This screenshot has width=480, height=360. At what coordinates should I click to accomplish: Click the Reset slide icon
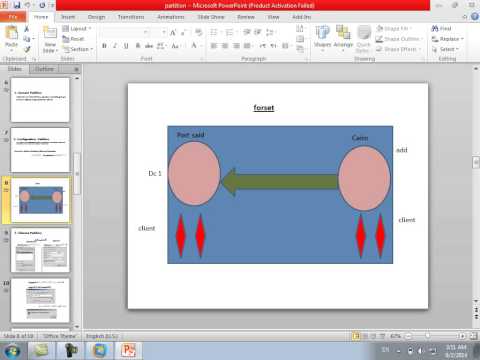coord(74,39)
